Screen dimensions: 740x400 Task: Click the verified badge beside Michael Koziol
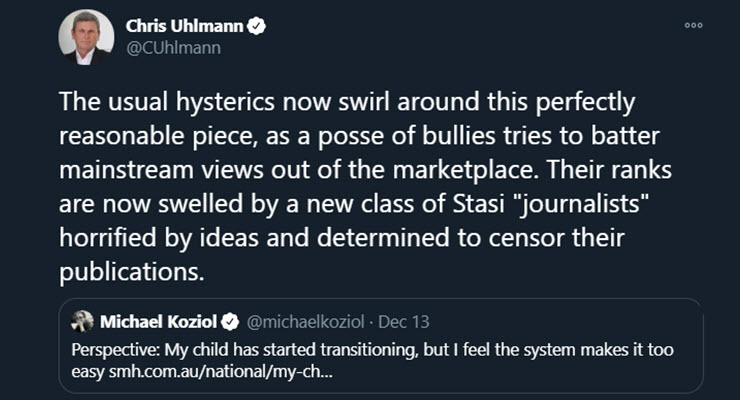(231, 322)
